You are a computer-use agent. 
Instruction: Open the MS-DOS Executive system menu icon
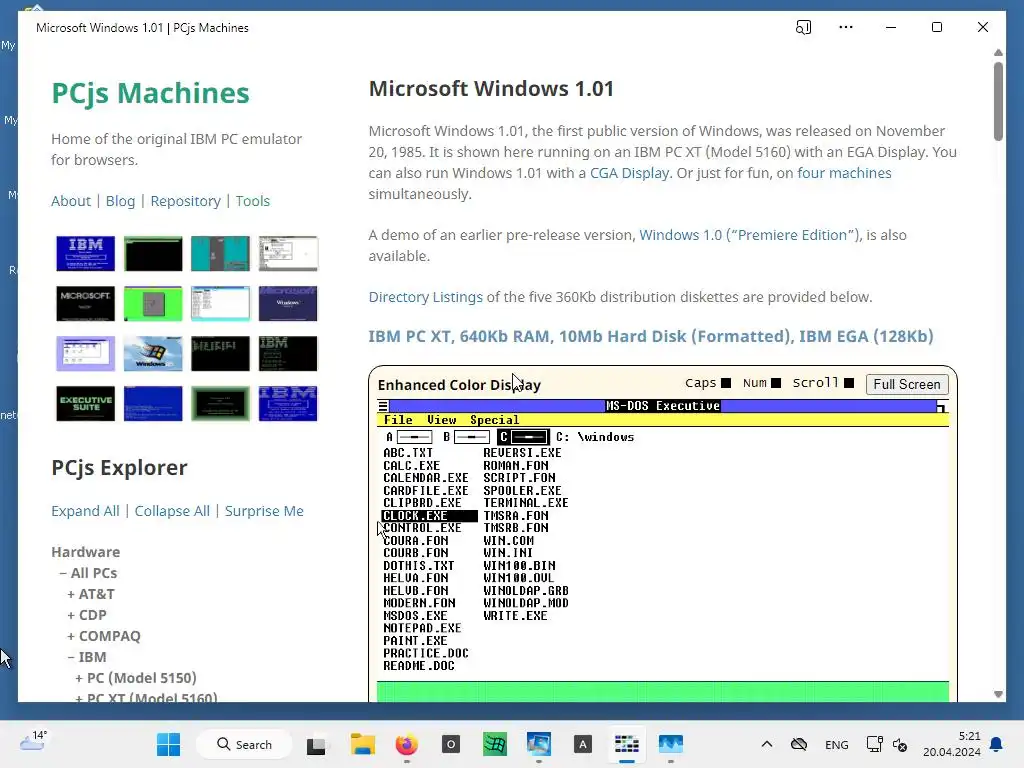click(x=383, y=406)
